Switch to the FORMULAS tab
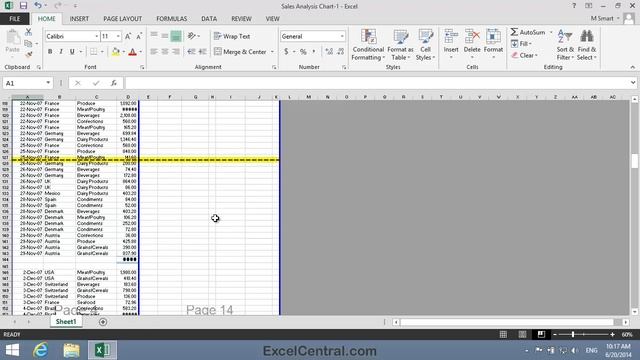This screenshot has height=360, width=640. coord(171,19)
